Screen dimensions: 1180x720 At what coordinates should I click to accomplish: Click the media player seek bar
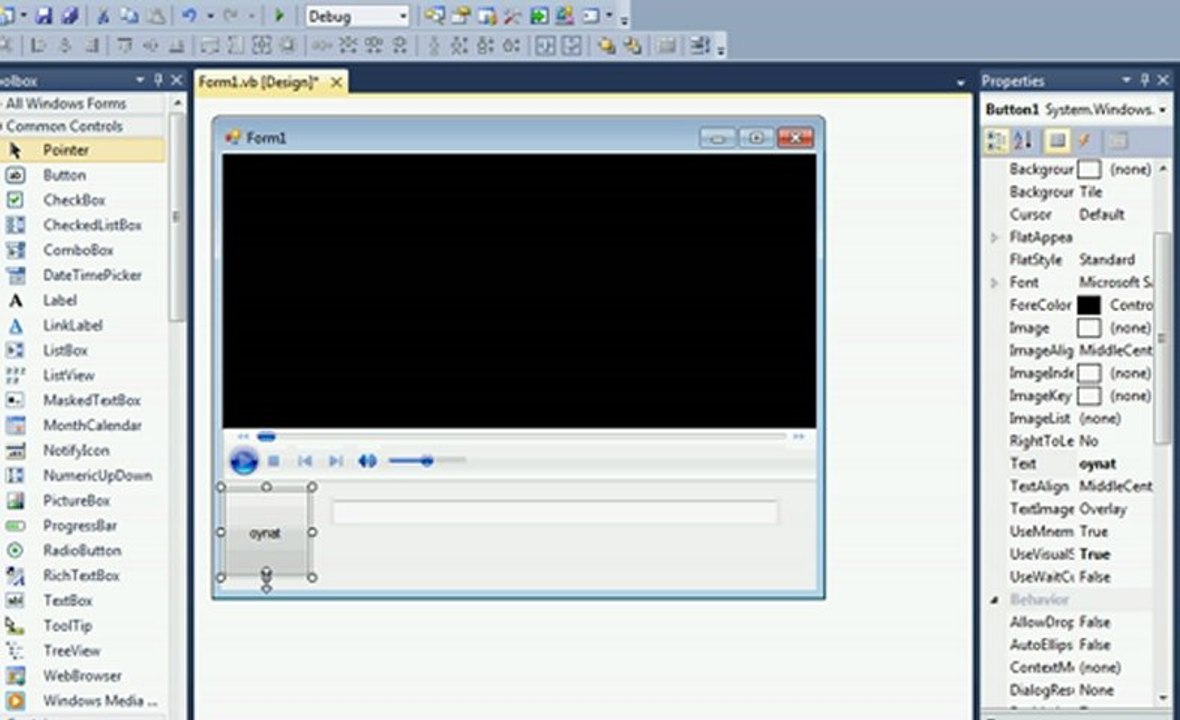[x=520, y=436]
